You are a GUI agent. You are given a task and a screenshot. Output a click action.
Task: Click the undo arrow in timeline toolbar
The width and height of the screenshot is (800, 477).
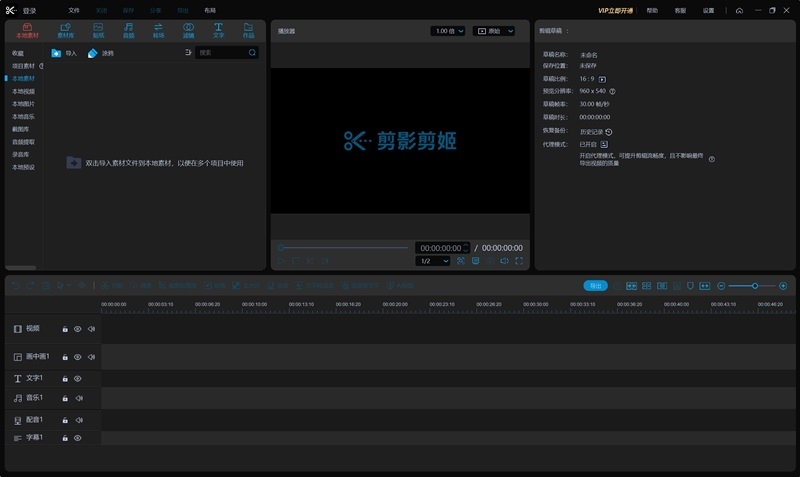click(16, 286)
